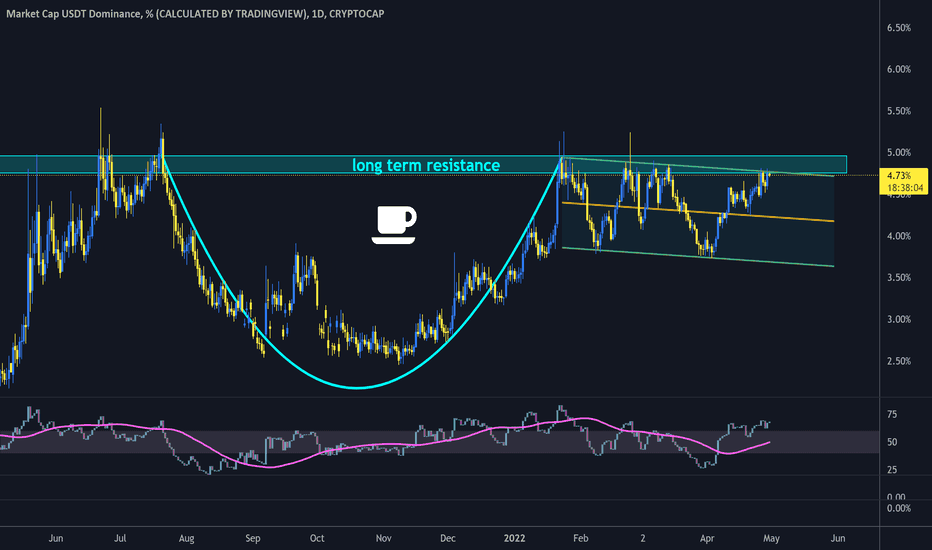Click the Dec label on time axis

pos(448,538)
